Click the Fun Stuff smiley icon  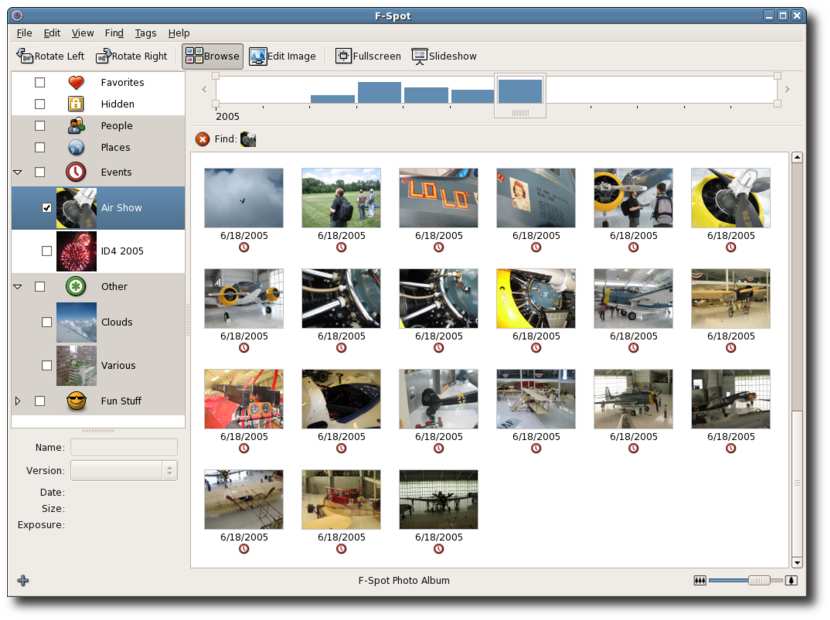click(x=76, y=401)
